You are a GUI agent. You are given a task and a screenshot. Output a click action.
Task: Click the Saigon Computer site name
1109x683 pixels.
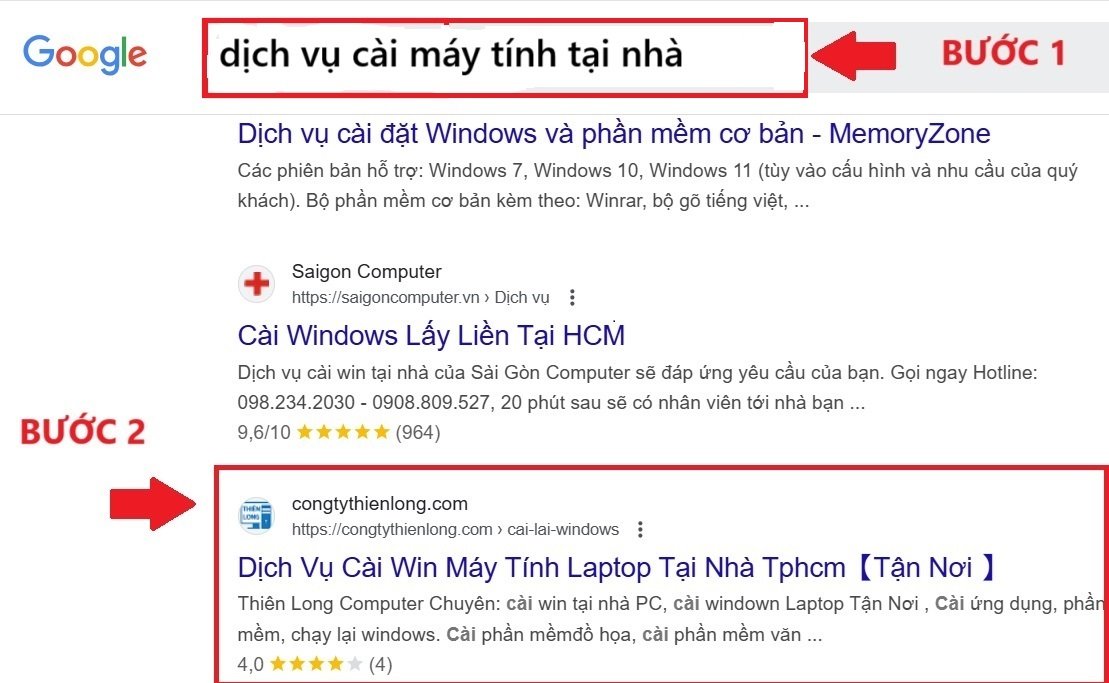coord(366,272)
